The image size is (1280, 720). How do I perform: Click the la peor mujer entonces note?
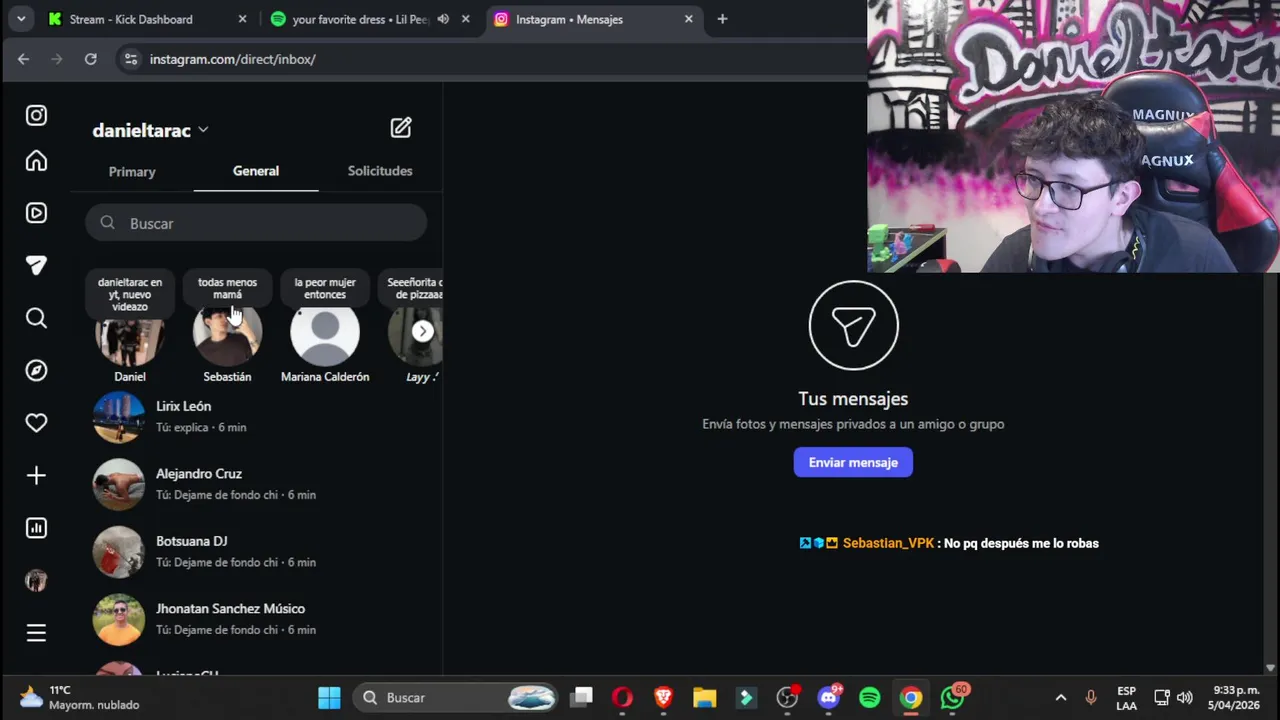(x=325, y=288)
